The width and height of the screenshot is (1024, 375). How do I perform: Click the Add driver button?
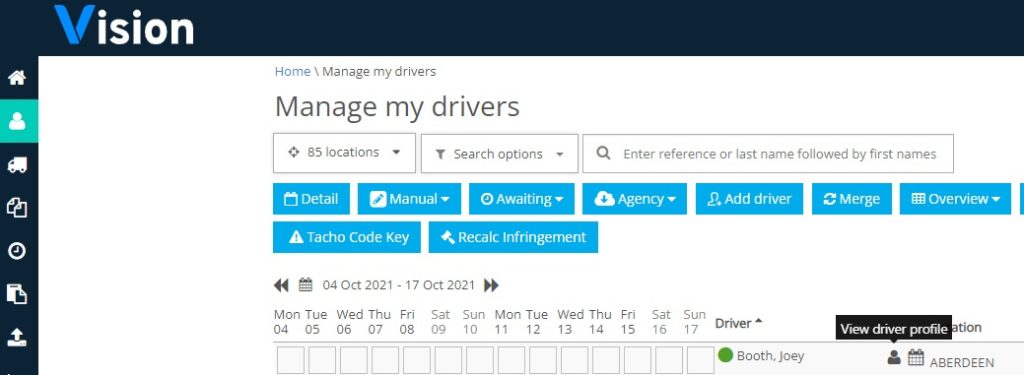click(x=750, y=199)
